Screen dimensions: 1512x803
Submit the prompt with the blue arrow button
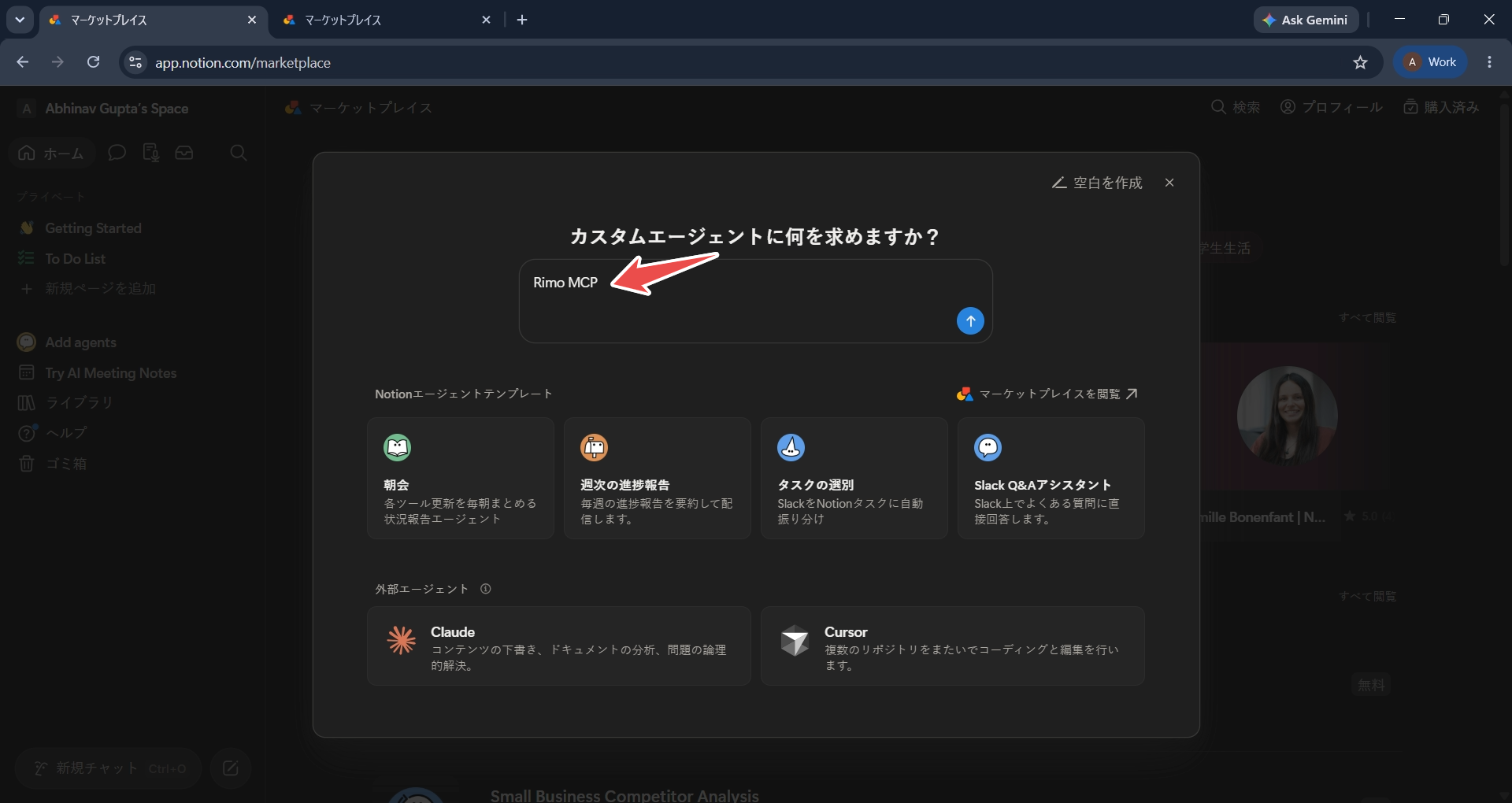coord(970,320)
